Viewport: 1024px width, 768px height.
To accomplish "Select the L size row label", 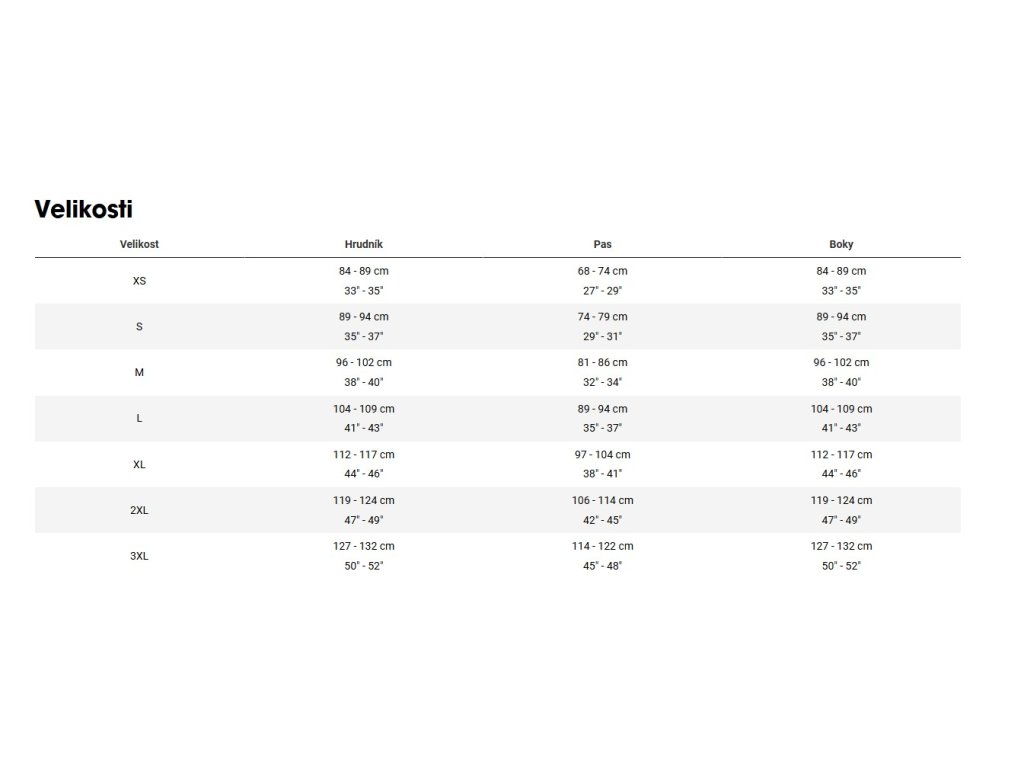I will click(139, 418).
